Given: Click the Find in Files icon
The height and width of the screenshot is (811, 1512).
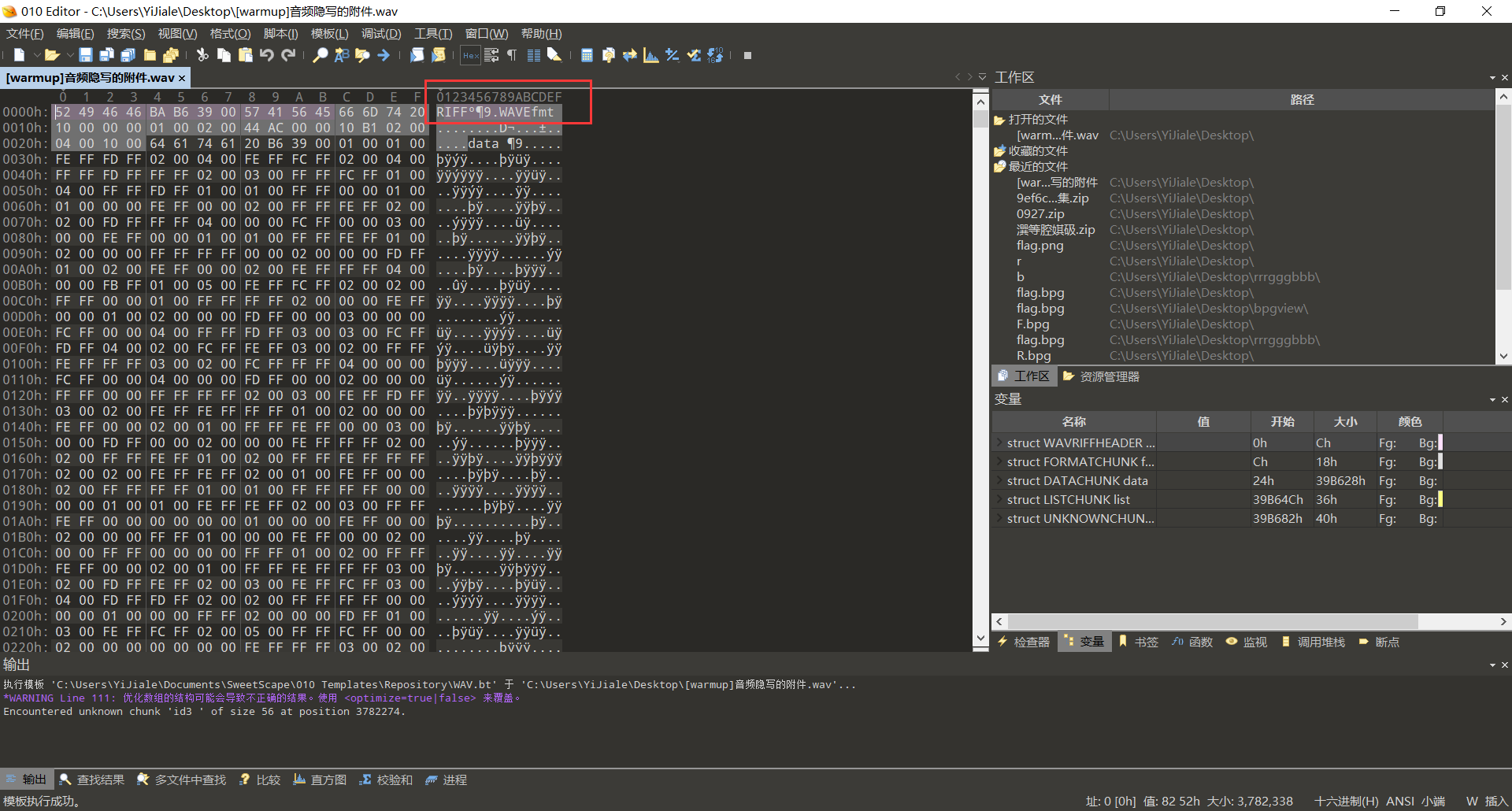Looking at the screenshot, I should (362, 55).
